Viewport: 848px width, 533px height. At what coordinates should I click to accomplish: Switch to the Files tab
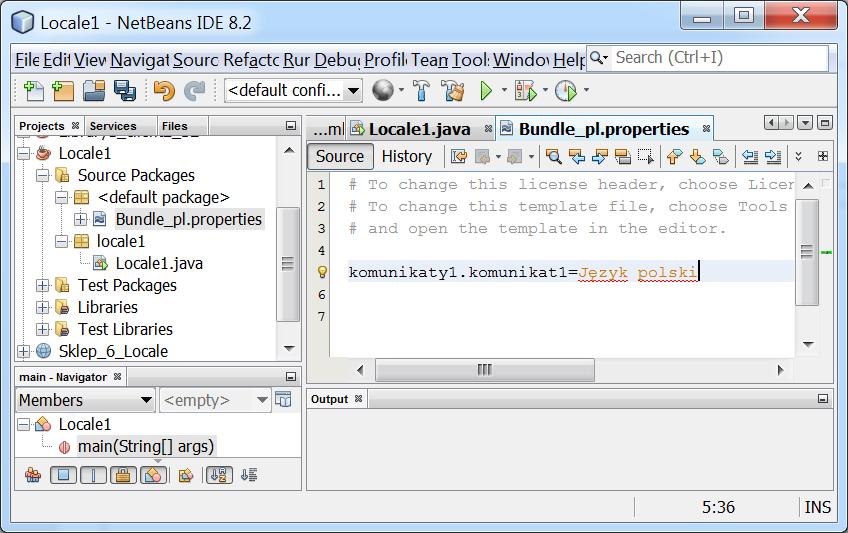pos(174,126)
